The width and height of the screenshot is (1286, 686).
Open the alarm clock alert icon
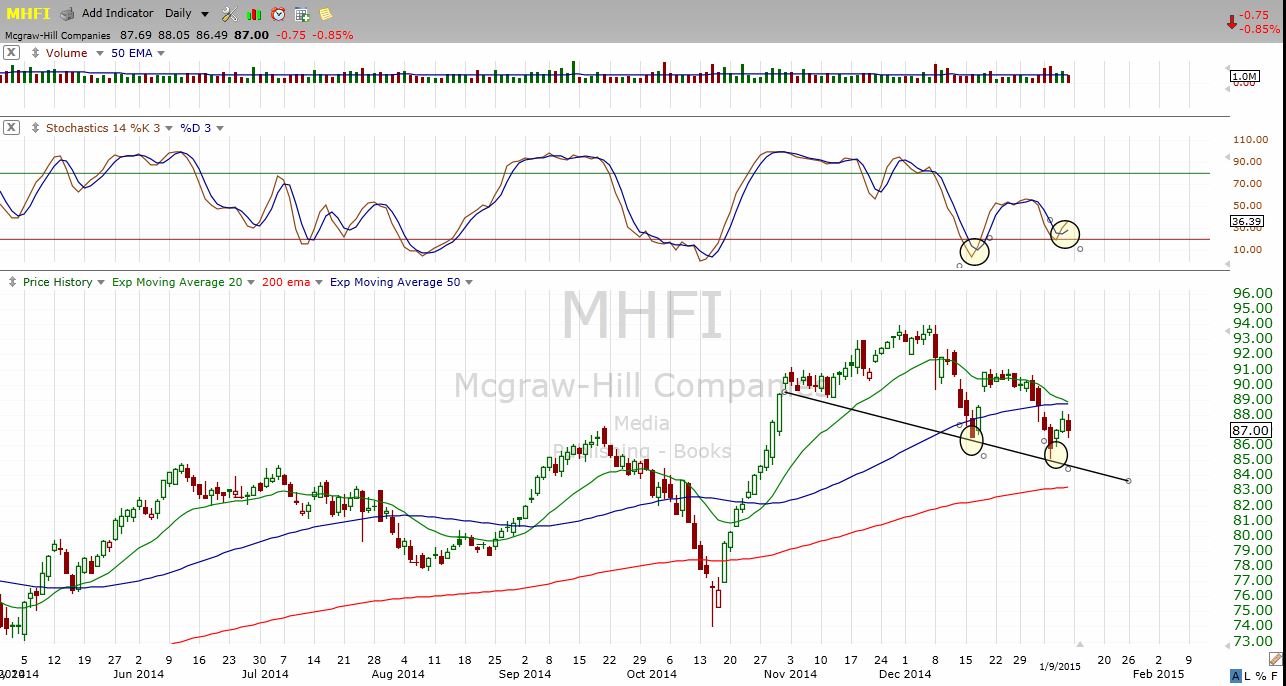click(278, 14)
